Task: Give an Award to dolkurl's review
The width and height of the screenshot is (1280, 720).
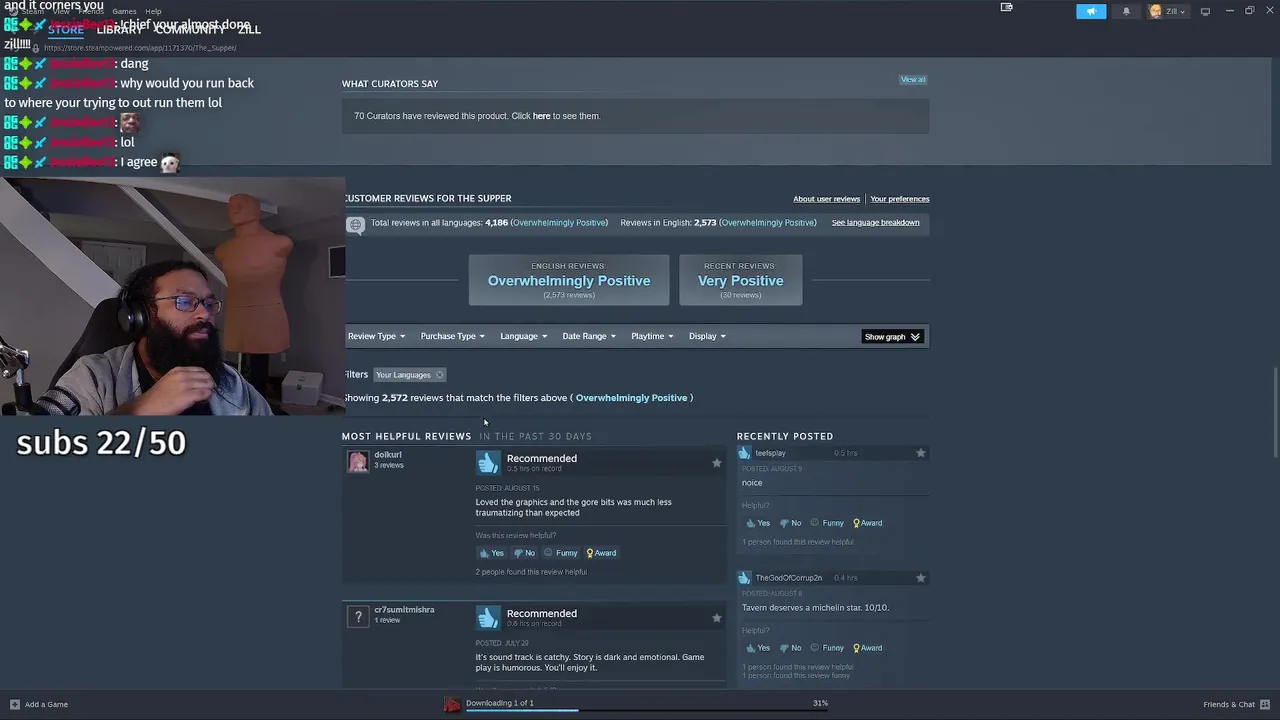Action: (601, 553)
